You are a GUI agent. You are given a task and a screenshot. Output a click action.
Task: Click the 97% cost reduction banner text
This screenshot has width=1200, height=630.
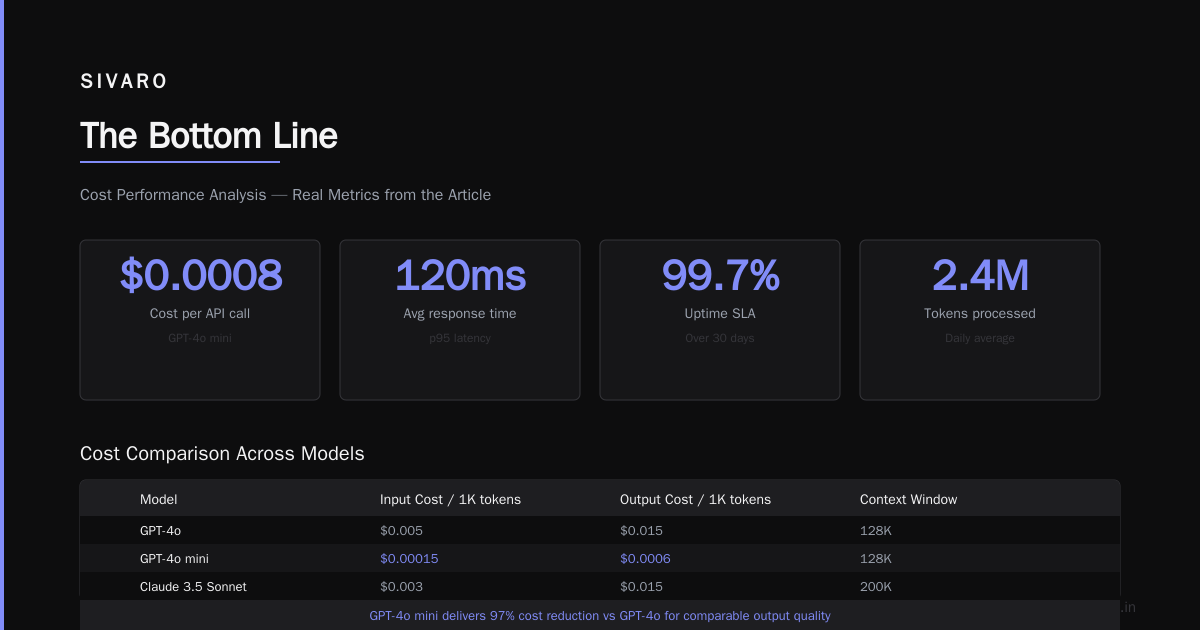click(x=600, y=616)
